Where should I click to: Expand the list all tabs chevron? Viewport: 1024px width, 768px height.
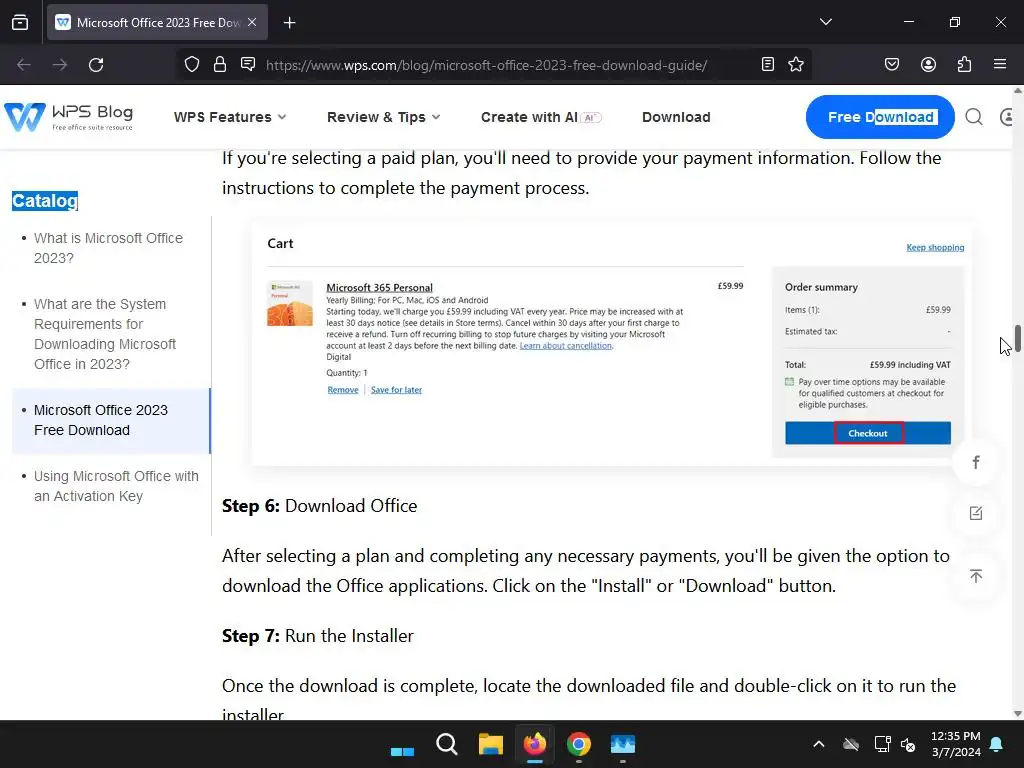tap(825, 22)
